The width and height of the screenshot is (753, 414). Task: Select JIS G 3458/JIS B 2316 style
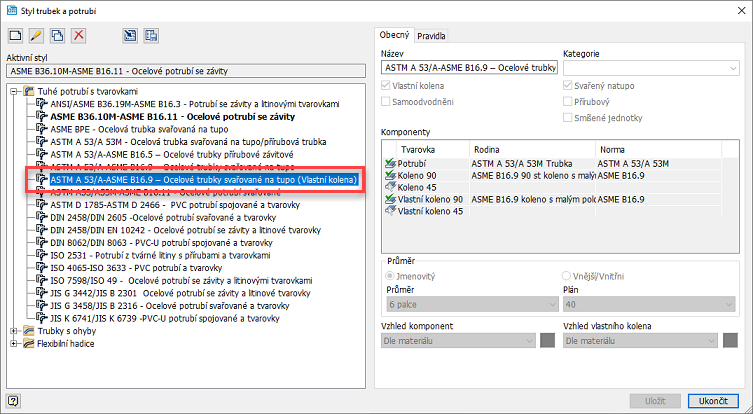(x=170, y=305)
